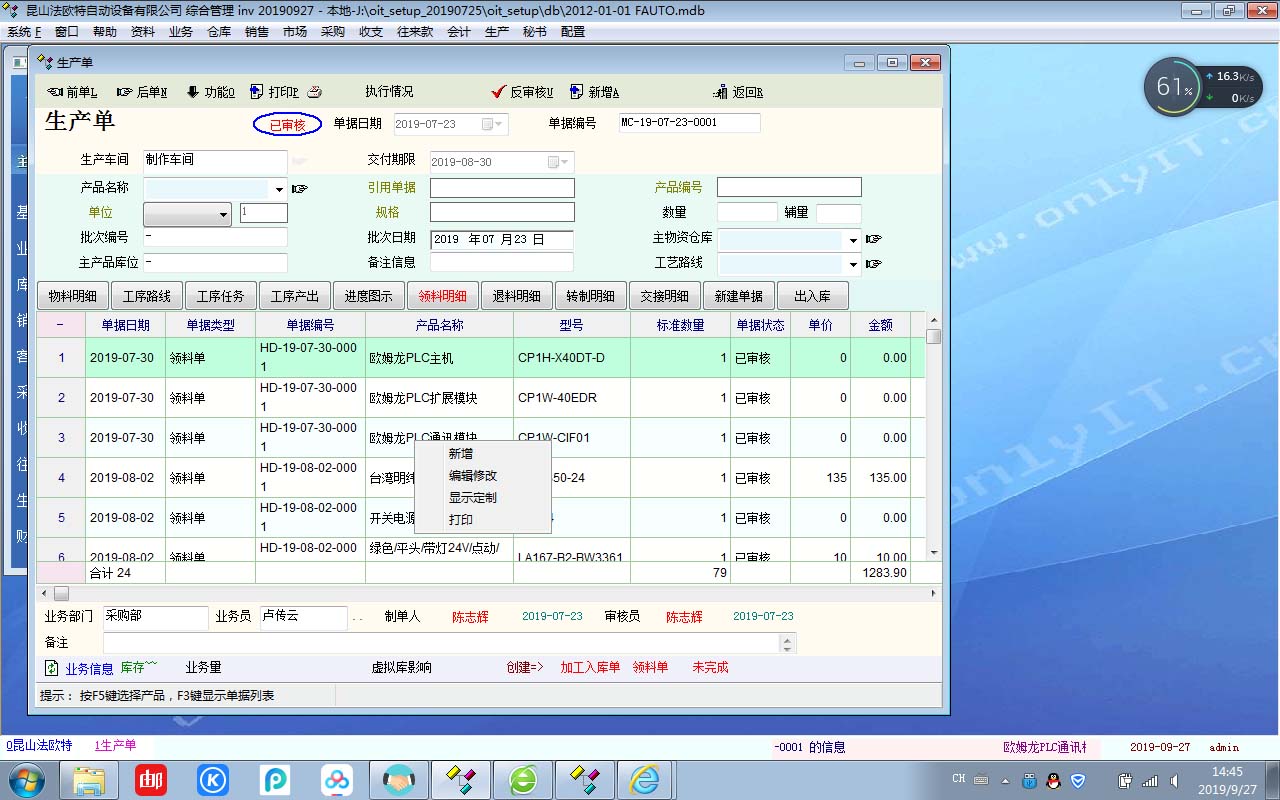Expand the 产品名称 dropdown arrow
Image resolution: width=1280 pixels, height=800 pixels.
pos(279,189)
